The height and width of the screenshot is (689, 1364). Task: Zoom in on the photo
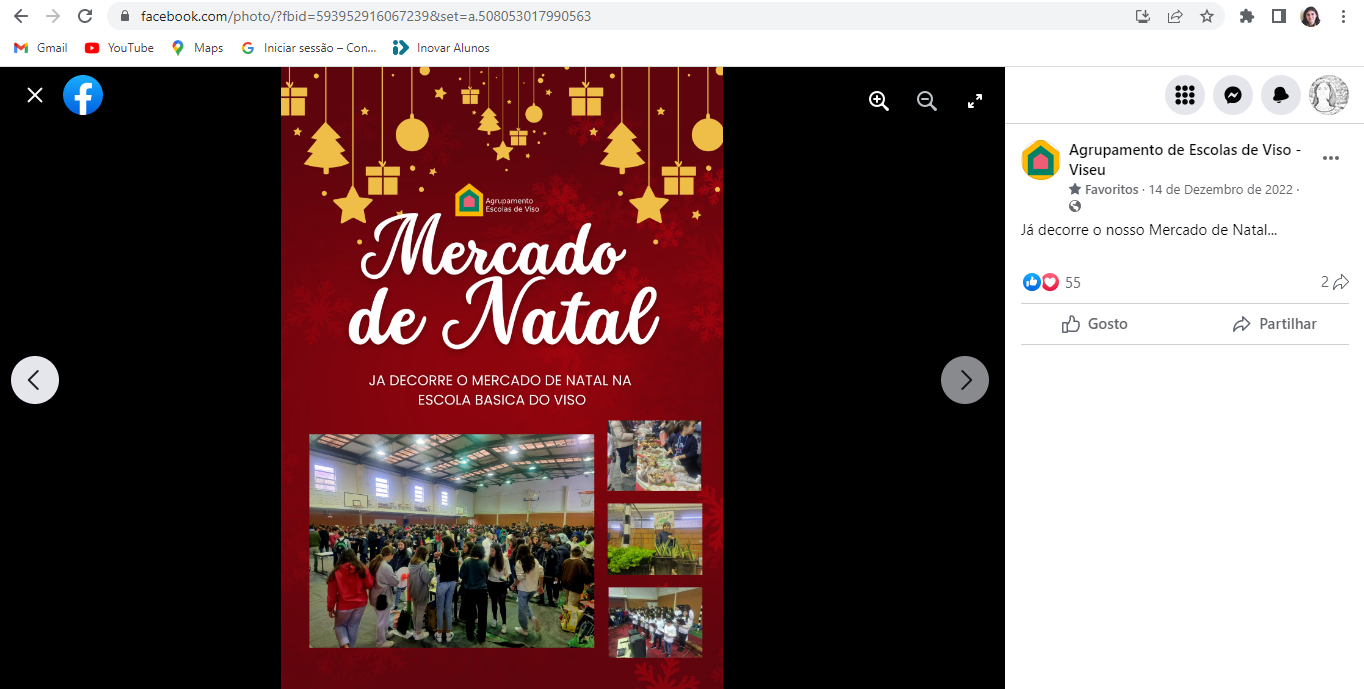879,101
